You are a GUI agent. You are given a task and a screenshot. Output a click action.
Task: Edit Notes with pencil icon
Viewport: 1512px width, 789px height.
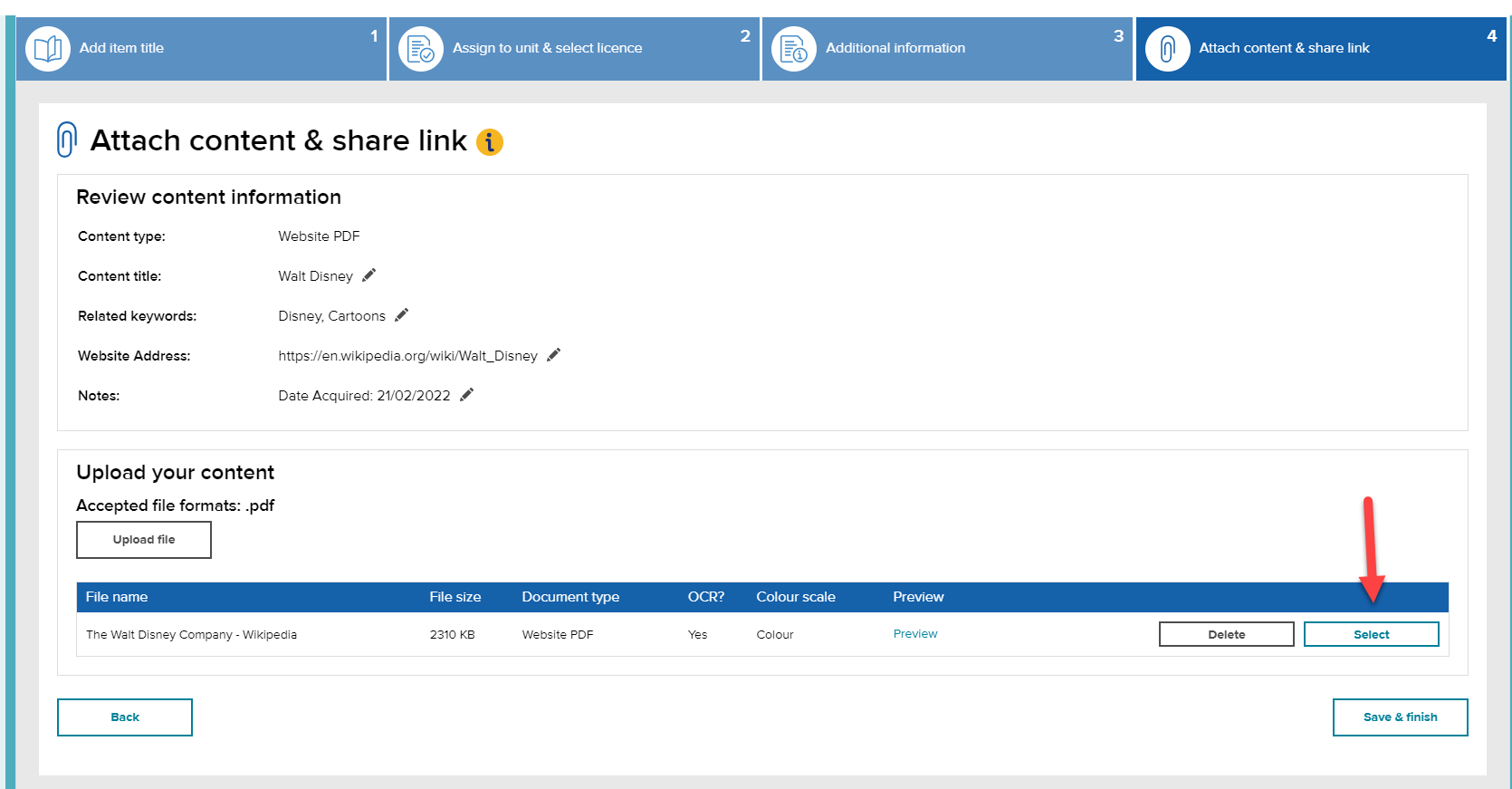point(466,395)
